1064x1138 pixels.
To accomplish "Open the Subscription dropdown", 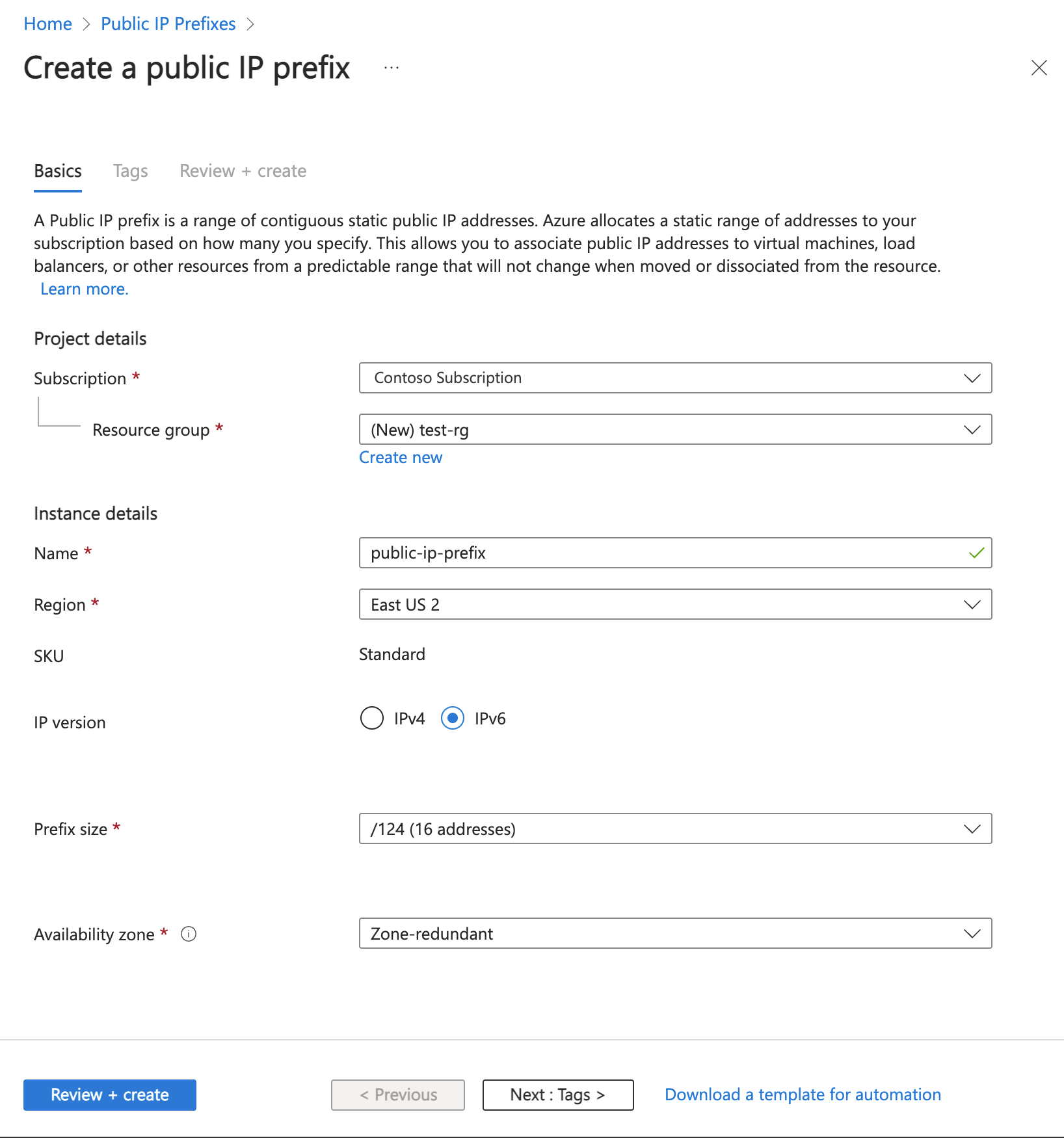I will click(972, 378).
